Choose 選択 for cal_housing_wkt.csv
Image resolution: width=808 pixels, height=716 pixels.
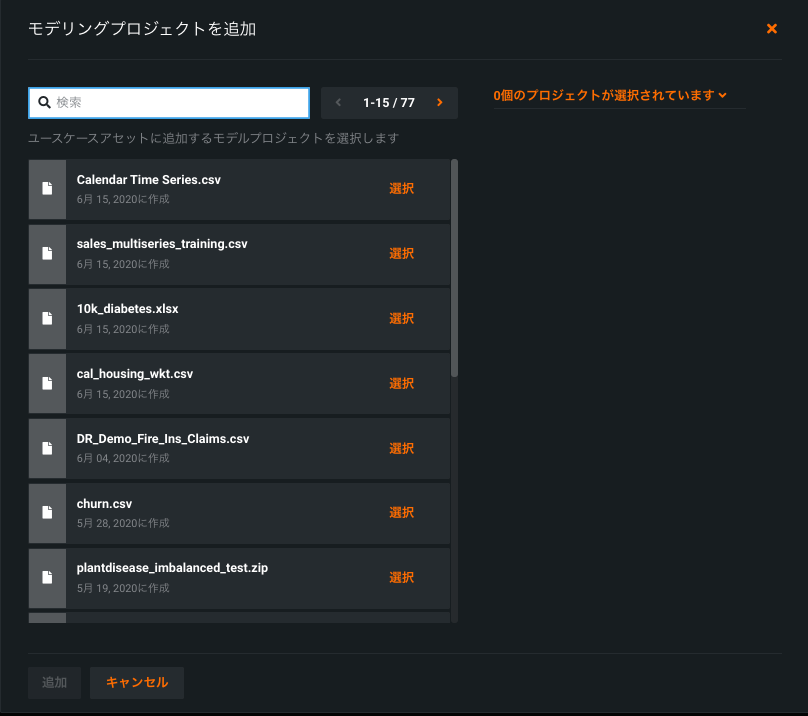tap(401, 383)
